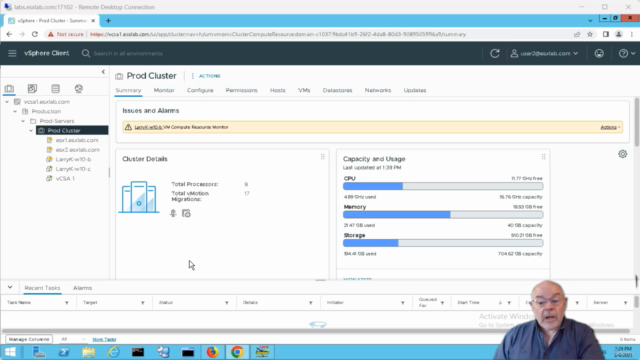The height and width of the screenshot is (360, 640).
Task: Click the Manage Columns button
Action: (x=29, y=339)
